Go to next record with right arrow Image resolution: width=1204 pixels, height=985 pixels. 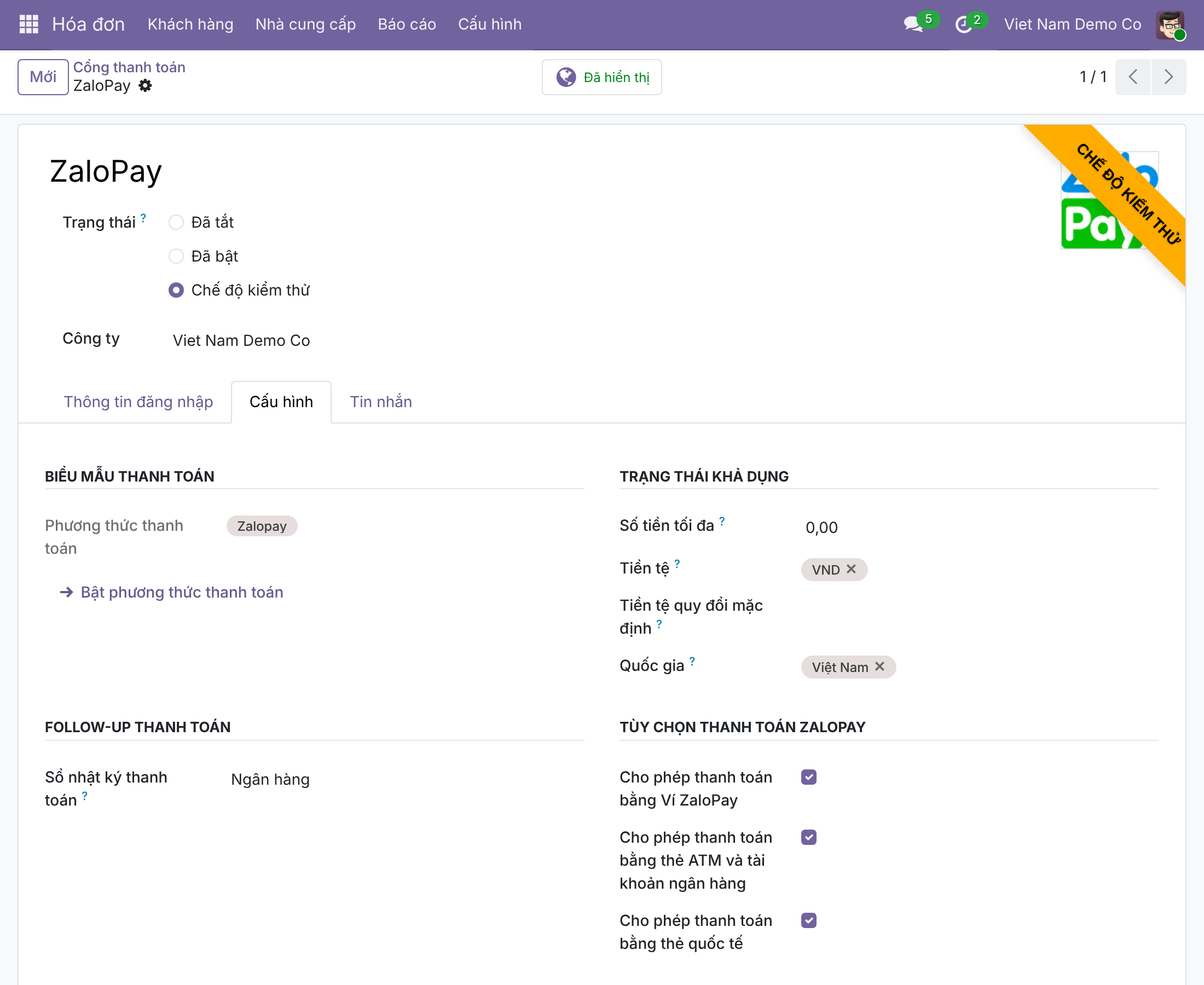point(1168,77)
